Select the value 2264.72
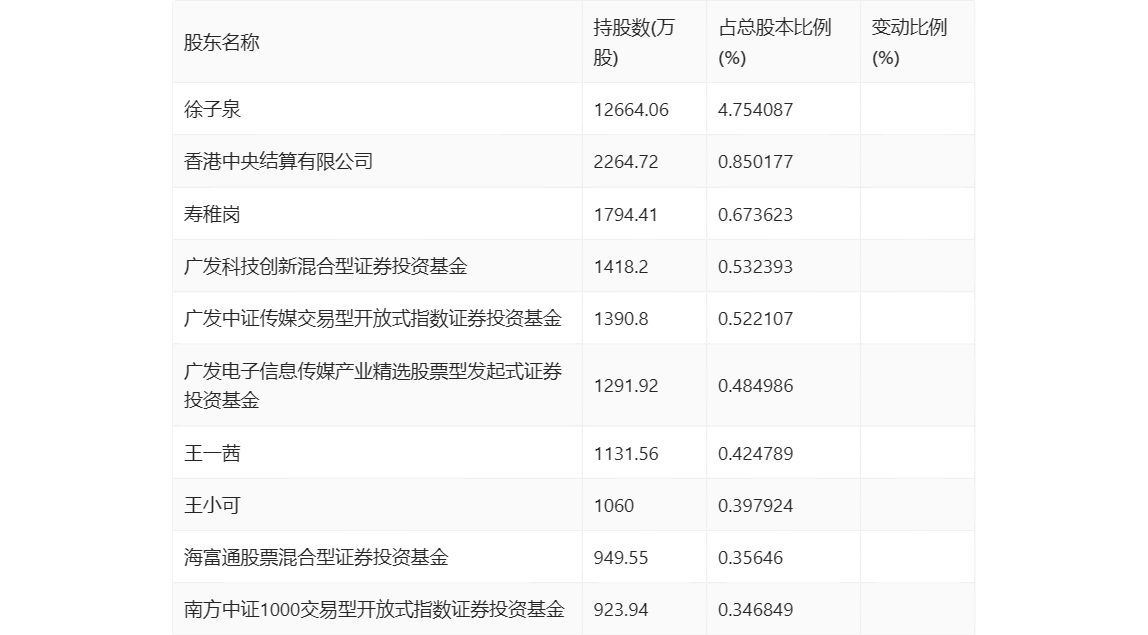The width and height of the screenshot is (1148, 635). coord(626,162)
